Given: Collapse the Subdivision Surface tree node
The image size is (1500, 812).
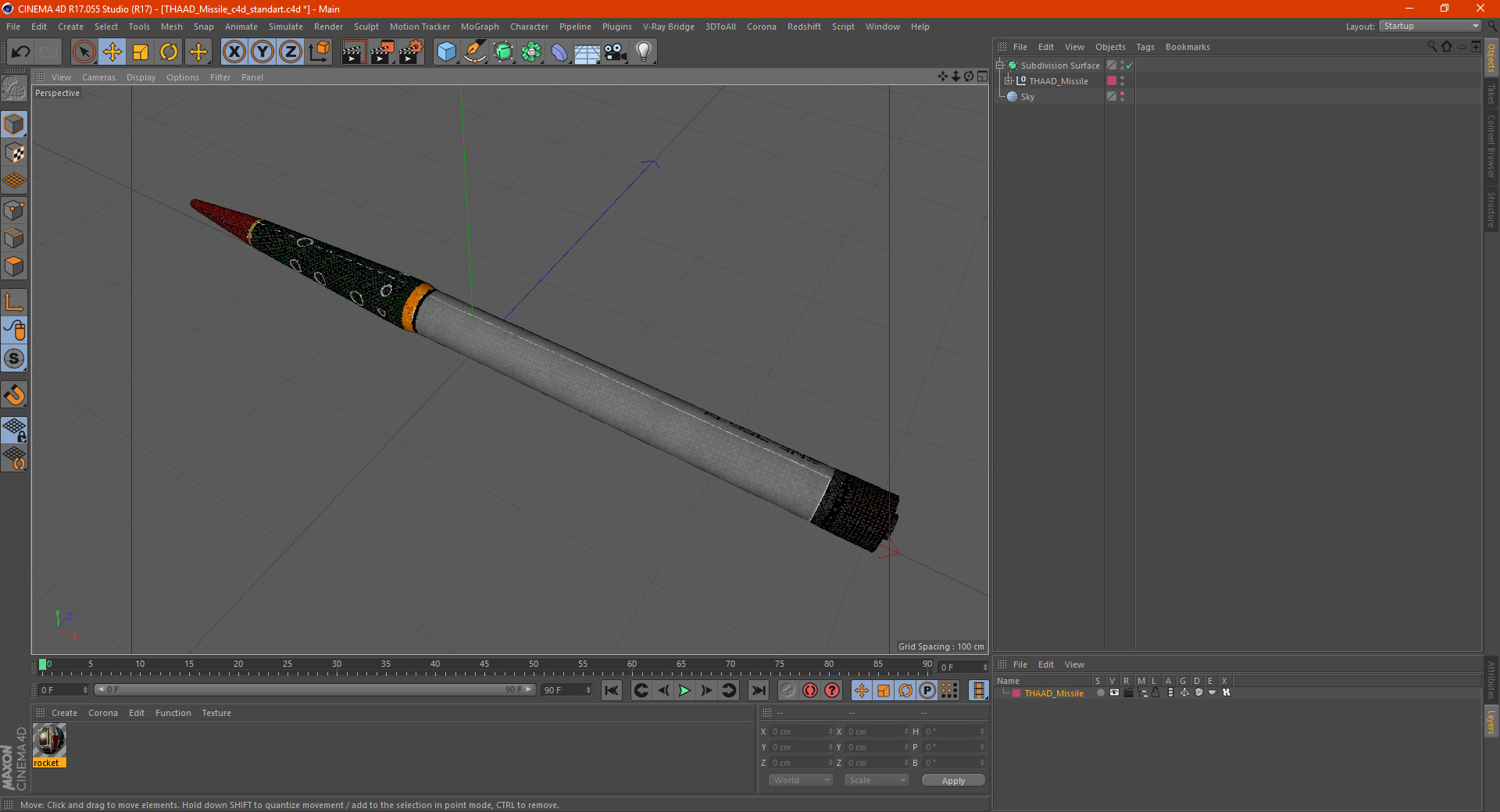Looking at the screenshot, I should coord(1000,66).
